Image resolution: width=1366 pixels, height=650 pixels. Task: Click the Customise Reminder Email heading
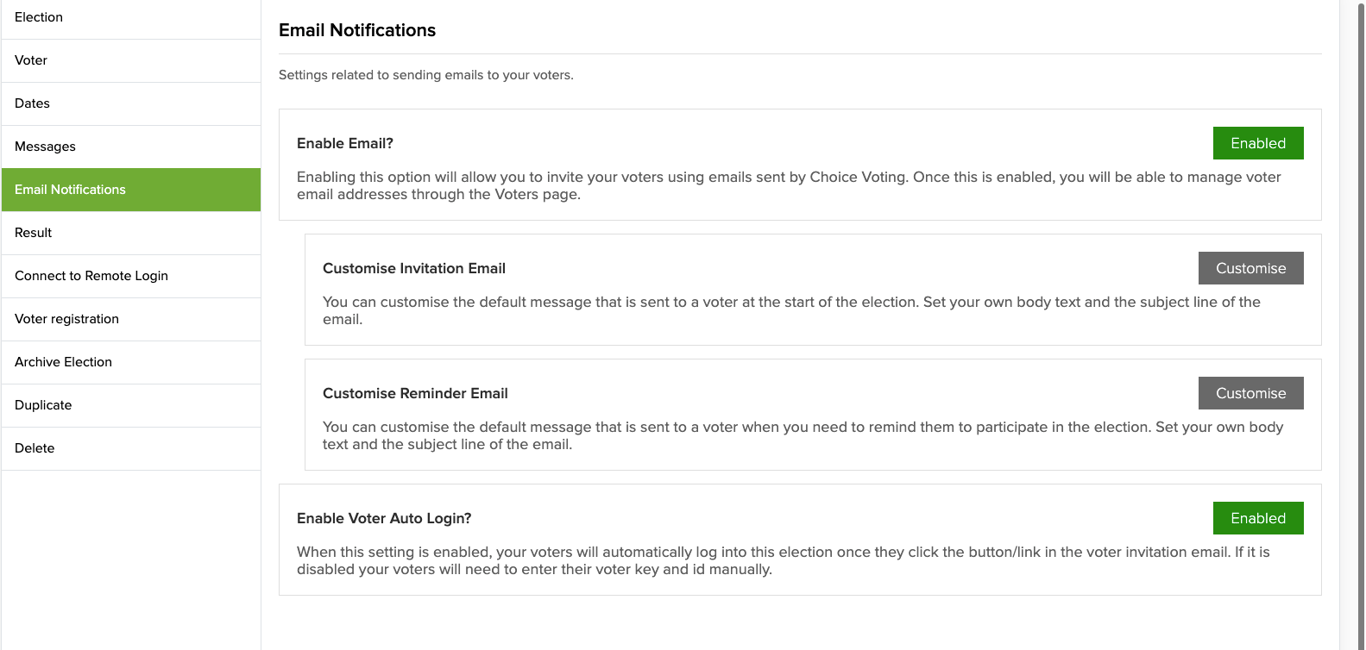(x=415, y=393)
